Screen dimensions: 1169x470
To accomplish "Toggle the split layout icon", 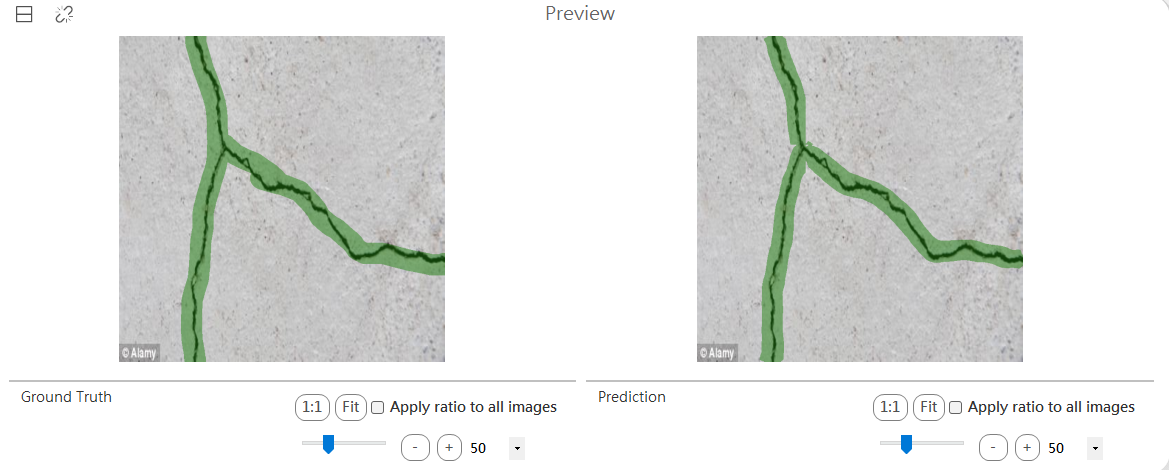I will pos(24,14).
